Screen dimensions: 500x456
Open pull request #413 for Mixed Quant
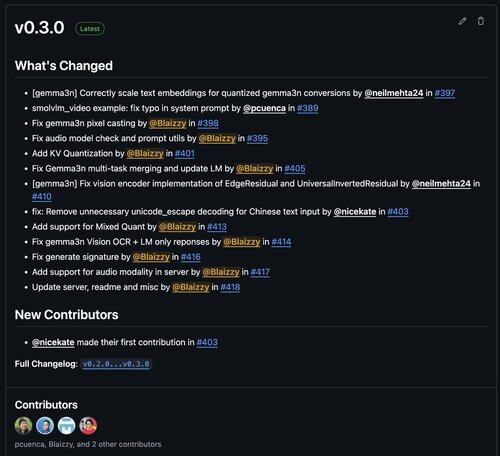pyautogui.click(x=217, y=227)
